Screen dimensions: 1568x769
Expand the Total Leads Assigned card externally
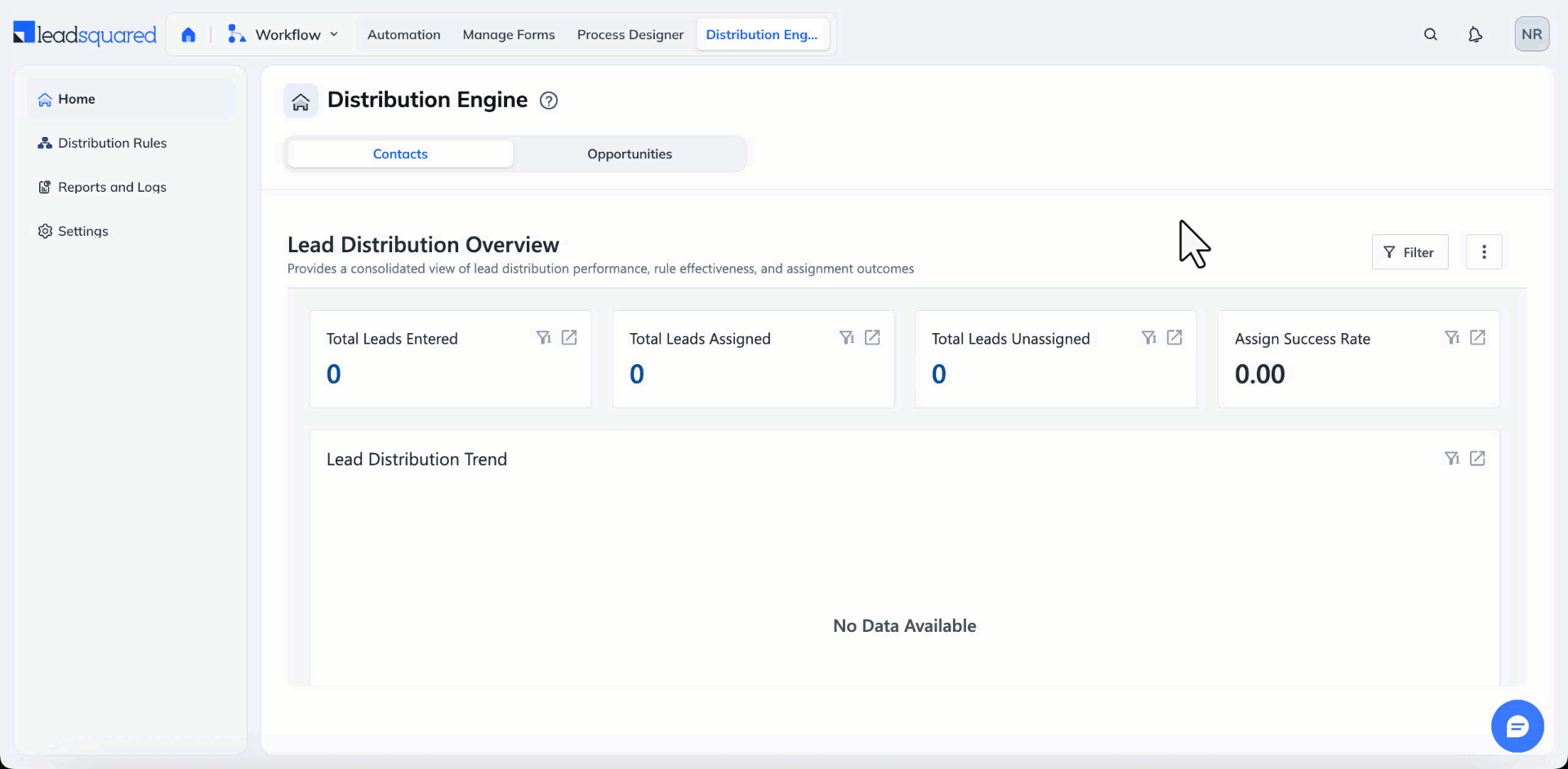tap(872, 337)
